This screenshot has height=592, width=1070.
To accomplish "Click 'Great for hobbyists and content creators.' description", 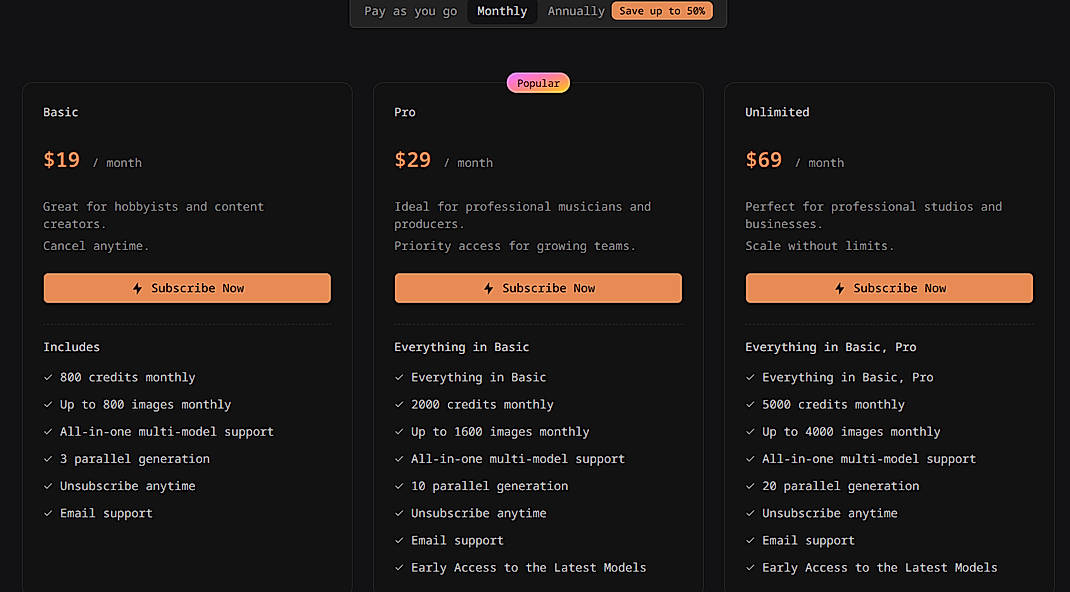I will [x=154, y=215].
